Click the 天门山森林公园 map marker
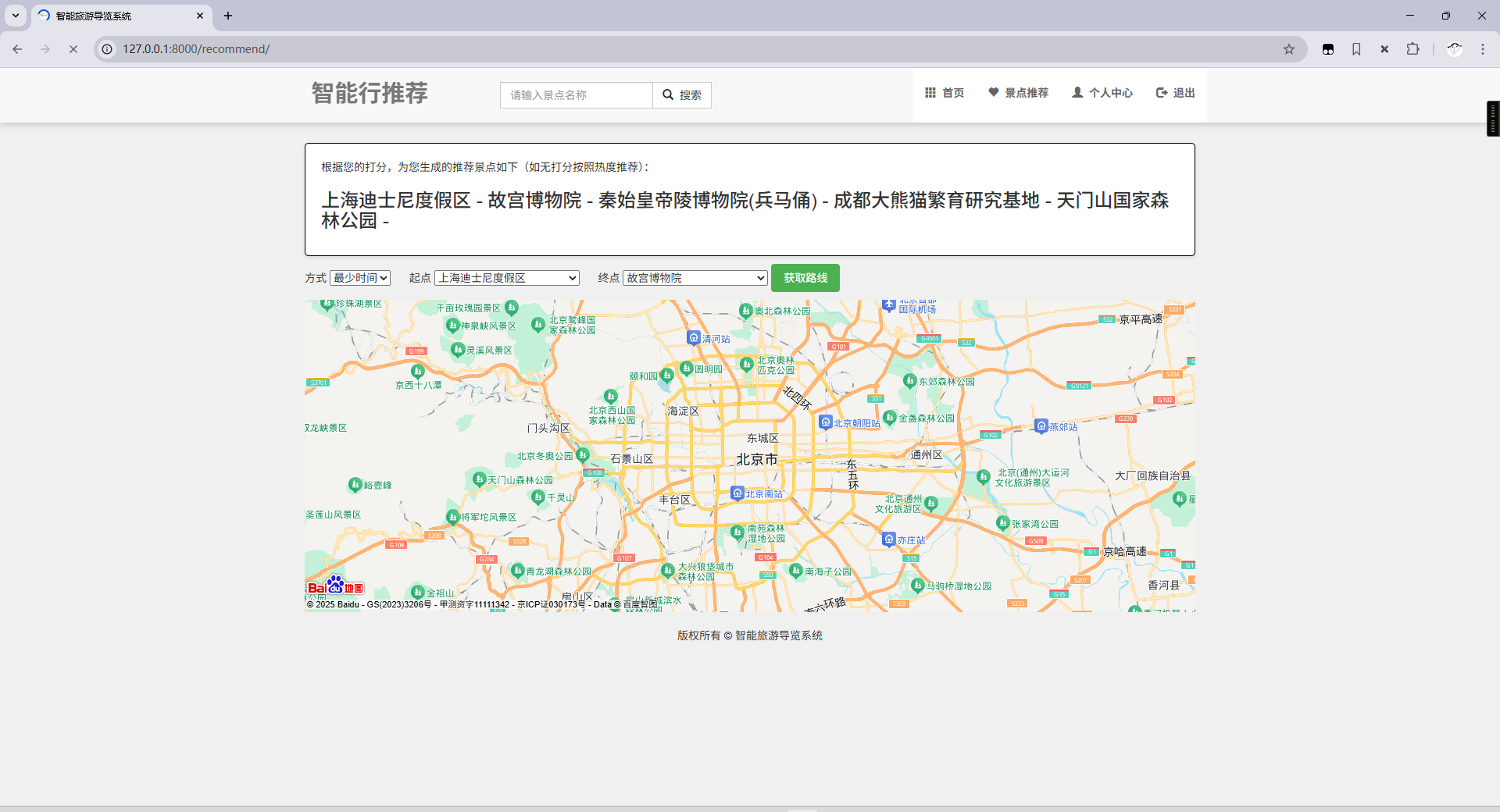 click(x=480, y=479)
